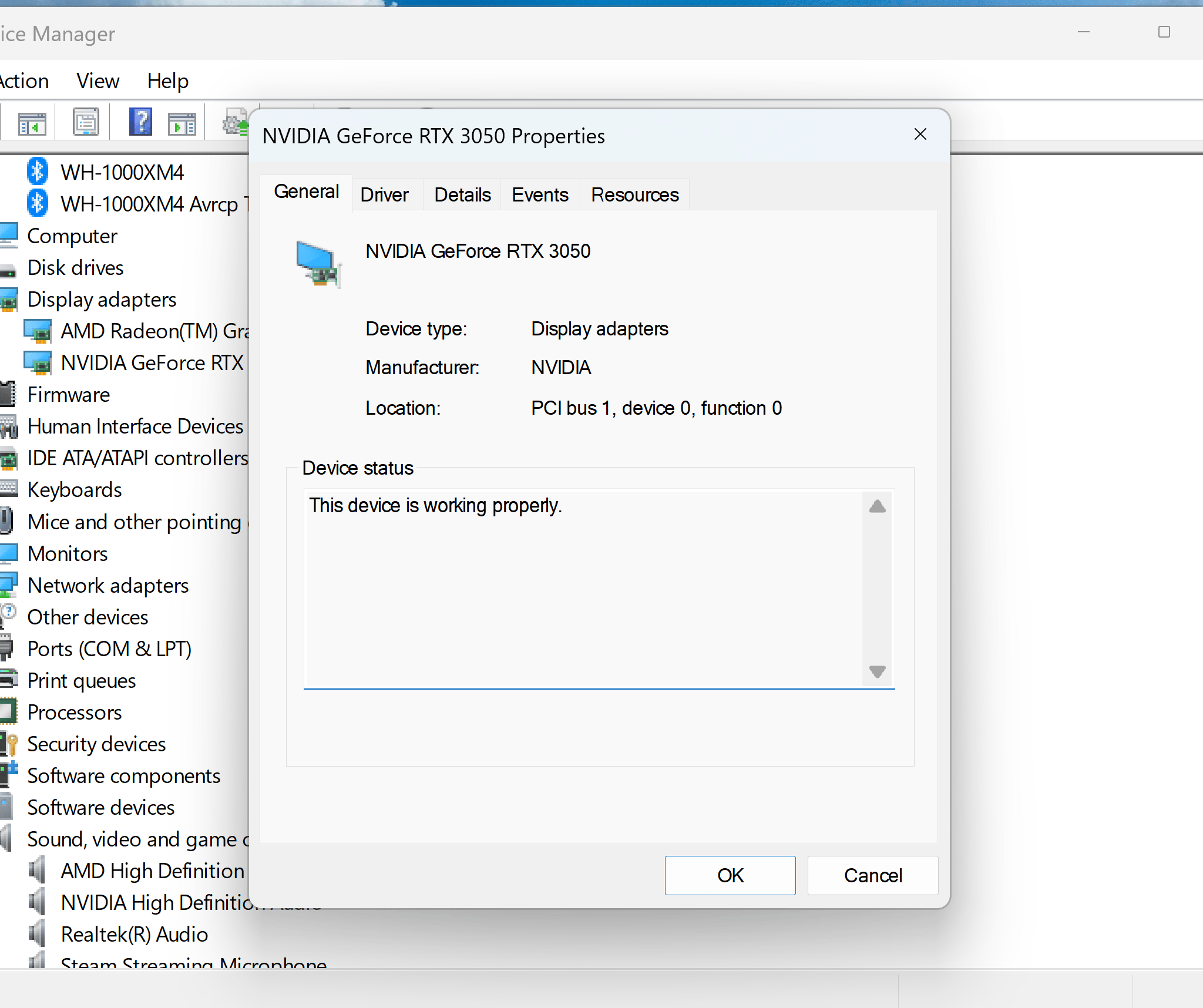Click inside the Device status text box
1203x1008 pixels.
583,588
